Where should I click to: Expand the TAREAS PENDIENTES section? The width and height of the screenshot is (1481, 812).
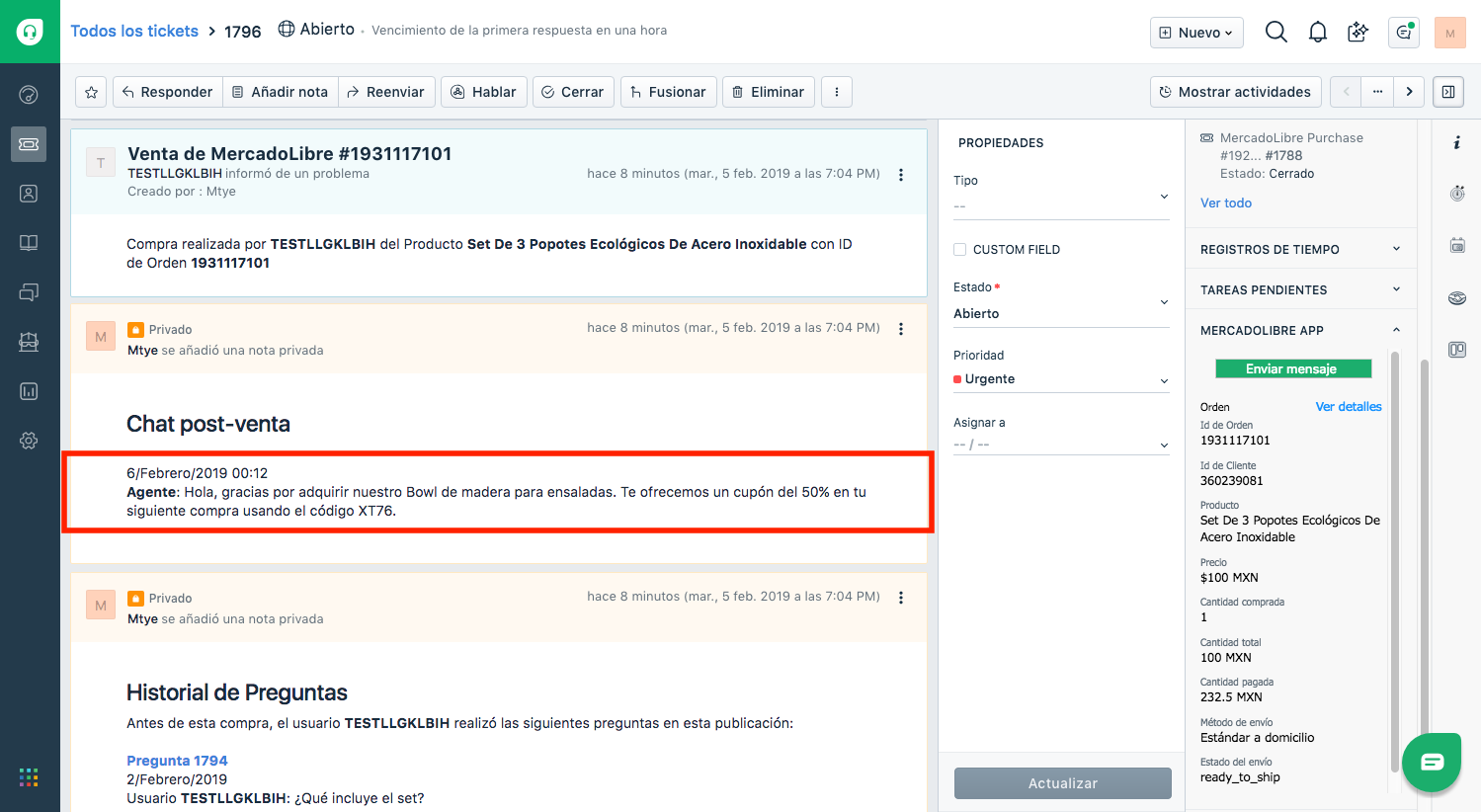[x=1300, y=289]
